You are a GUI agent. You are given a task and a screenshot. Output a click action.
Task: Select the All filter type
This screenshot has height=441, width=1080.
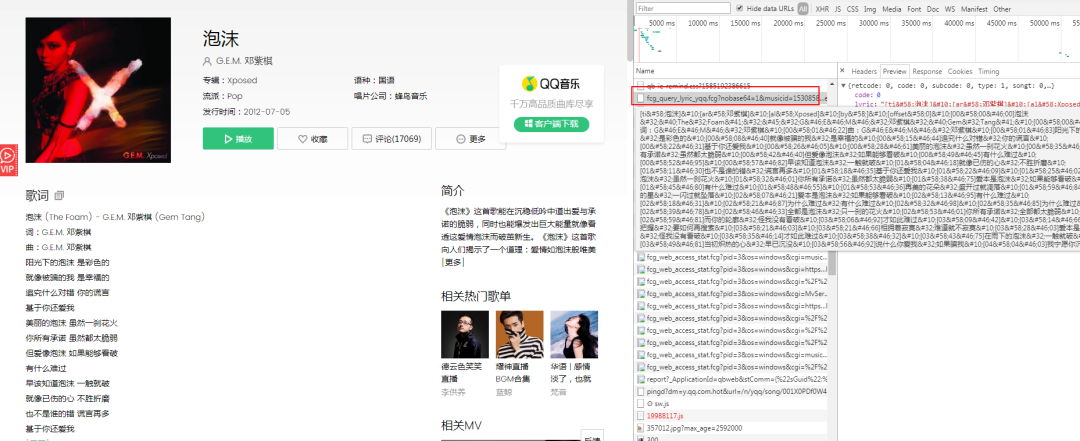point(803,9)
